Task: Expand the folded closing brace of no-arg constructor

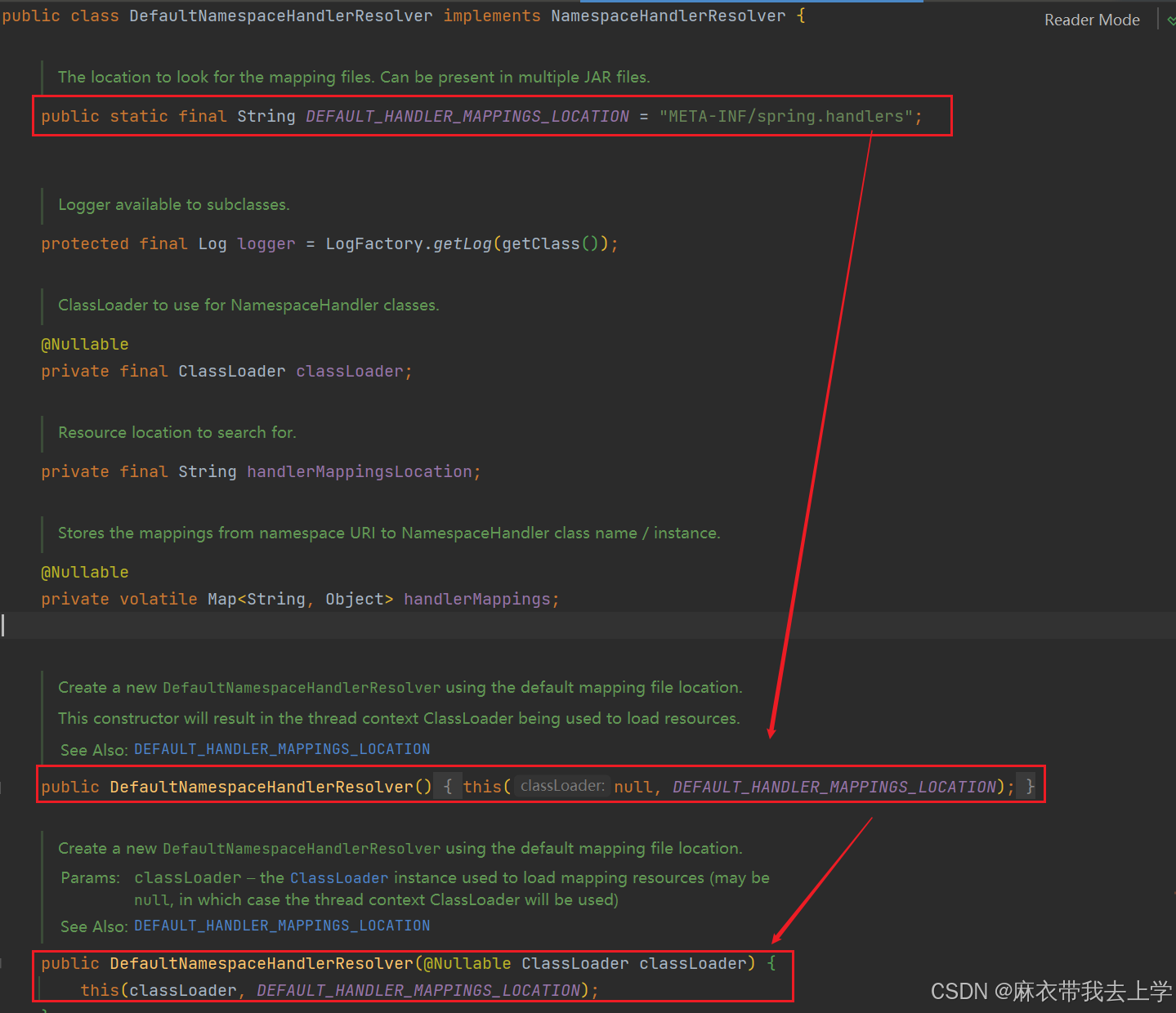Action: (x=1030, y=786)
